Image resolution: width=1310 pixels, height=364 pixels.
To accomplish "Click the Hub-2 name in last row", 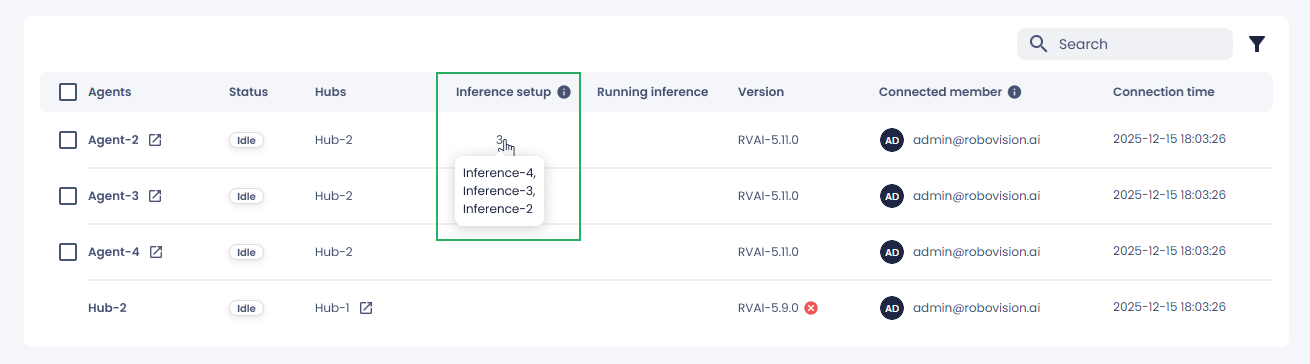I will coord(107,308).
